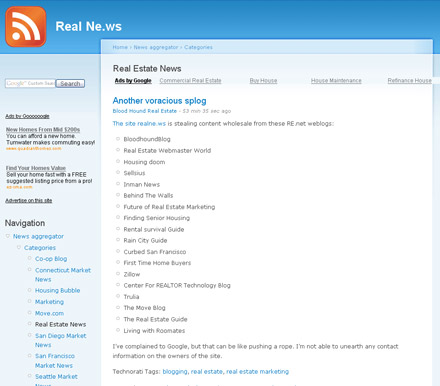Open House Maintenance ad link
This screenshot has height=386, width=440.
[x=336, y=81]
